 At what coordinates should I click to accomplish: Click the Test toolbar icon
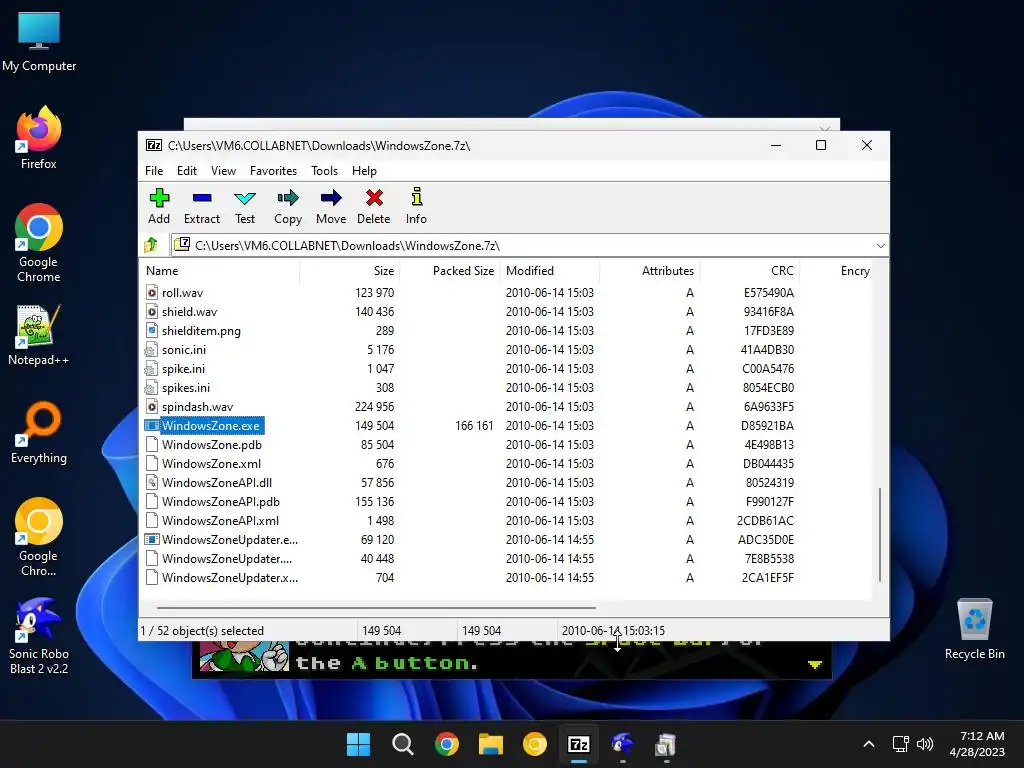click(x=245, y=206)
